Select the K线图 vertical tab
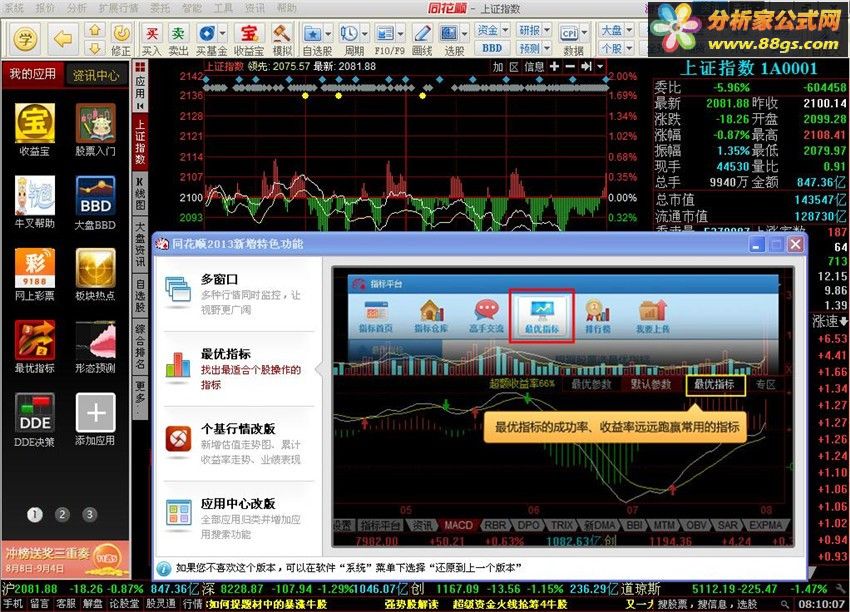Image resolution: width=850 pixels, height=612 pixels. pos(140,194)
